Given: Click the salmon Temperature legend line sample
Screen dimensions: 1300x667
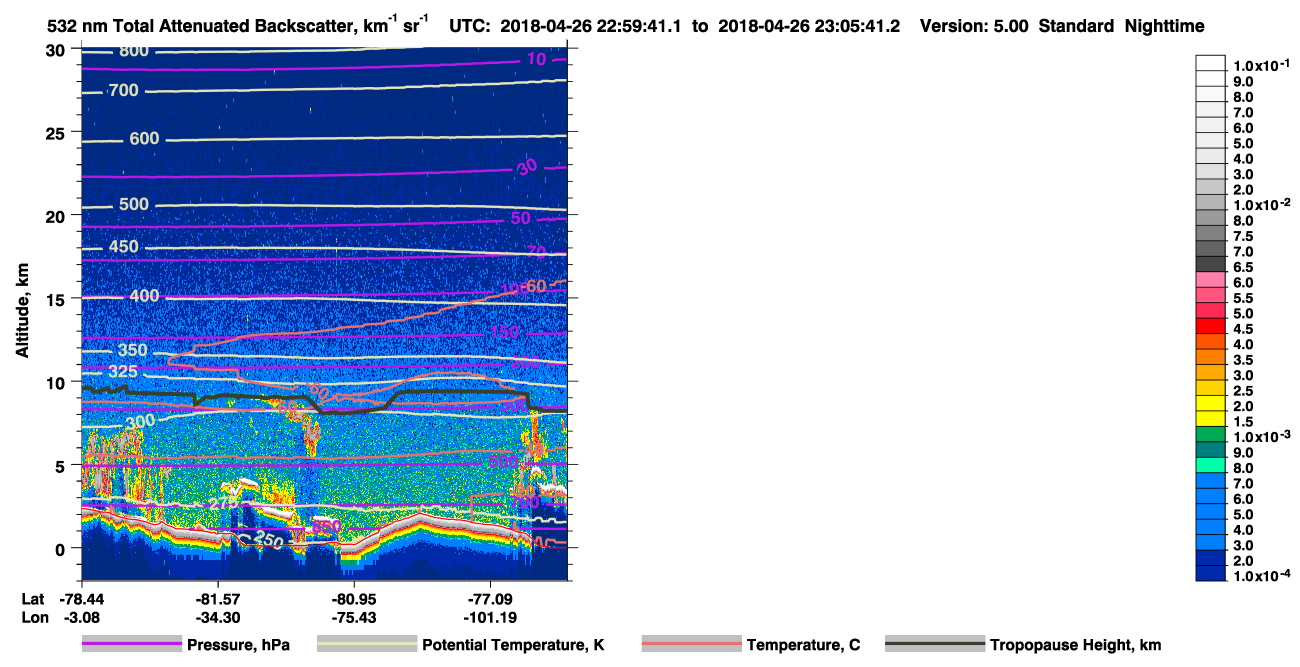Looking at the screenshot, I should click(692, 645).
